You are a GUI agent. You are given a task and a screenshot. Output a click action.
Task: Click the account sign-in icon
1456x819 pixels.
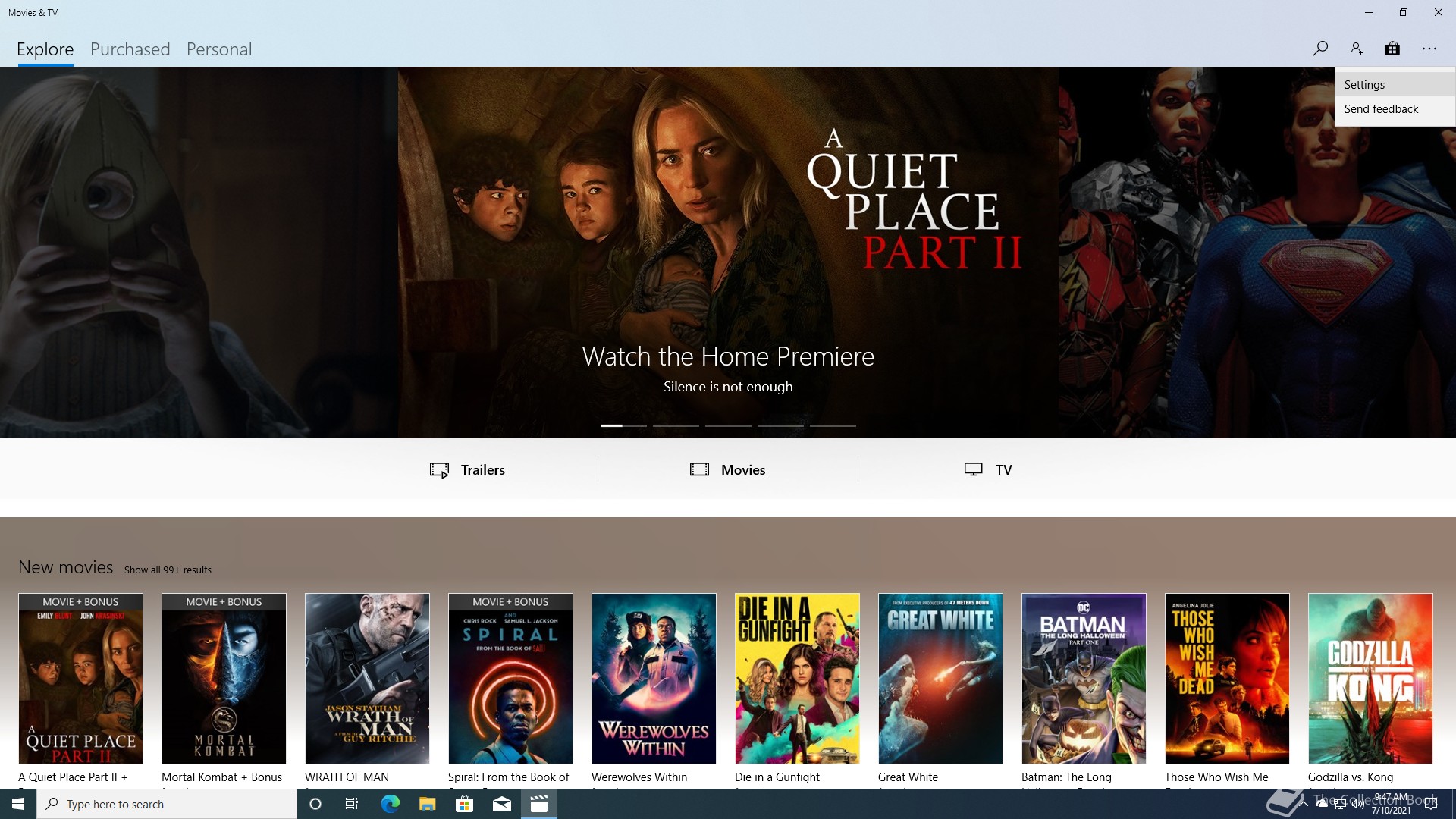(x=1357, y=49)
